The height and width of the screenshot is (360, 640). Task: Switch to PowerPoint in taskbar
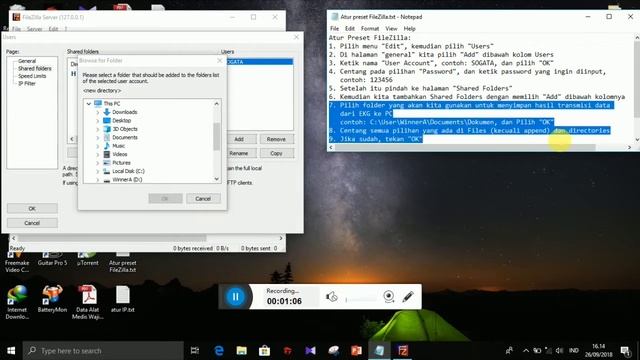coord(356,351)
